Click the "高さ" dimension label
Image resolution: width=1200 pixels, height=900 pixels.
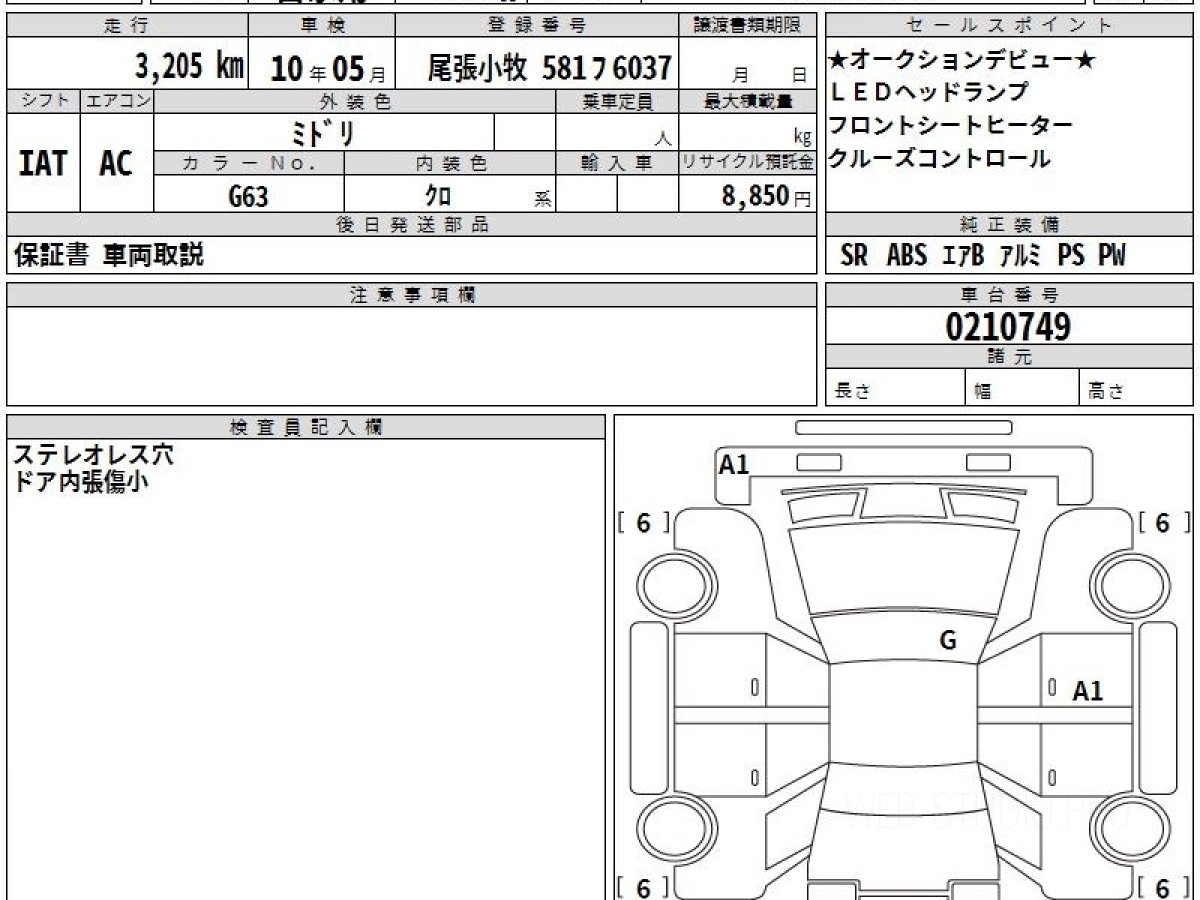(1106, 391)
